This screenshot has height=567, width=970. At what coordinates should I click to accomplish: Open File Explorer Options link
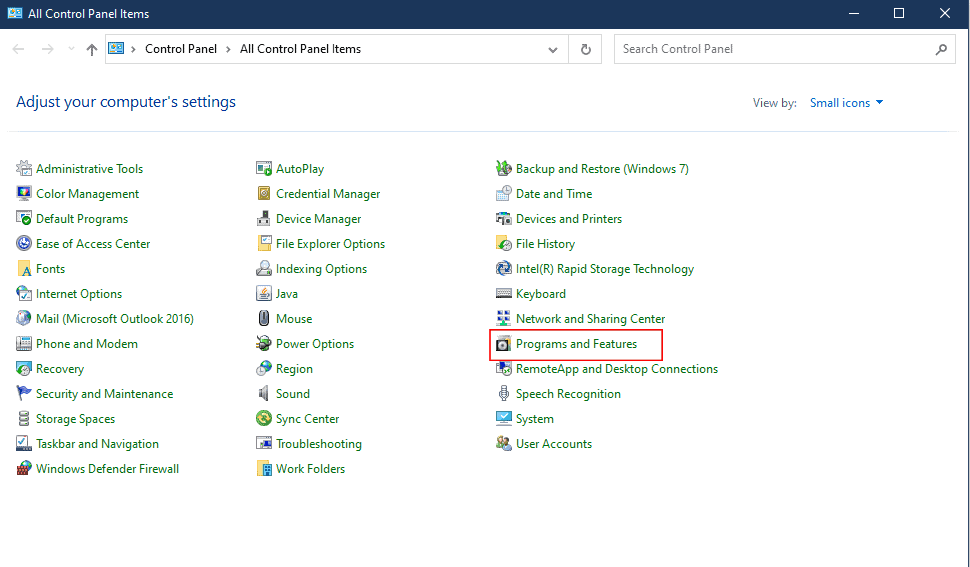pos(330,244)
